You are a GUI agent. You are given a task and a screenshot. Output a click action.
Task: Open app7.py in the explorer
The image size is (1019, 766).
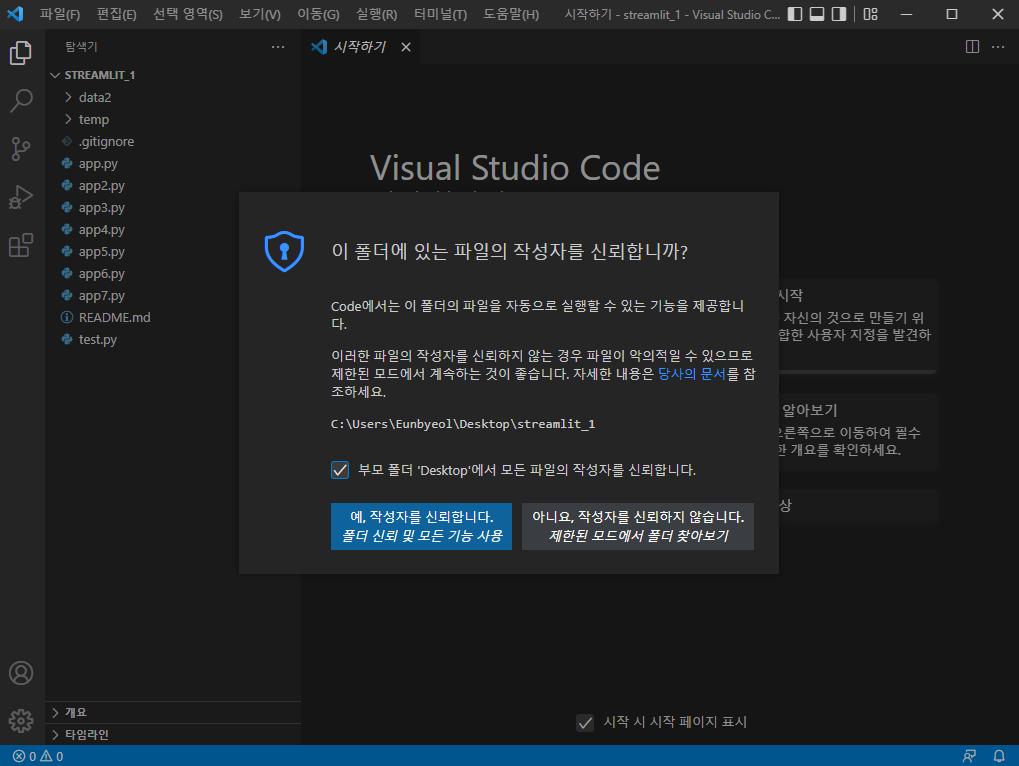(x=173, y=295)
